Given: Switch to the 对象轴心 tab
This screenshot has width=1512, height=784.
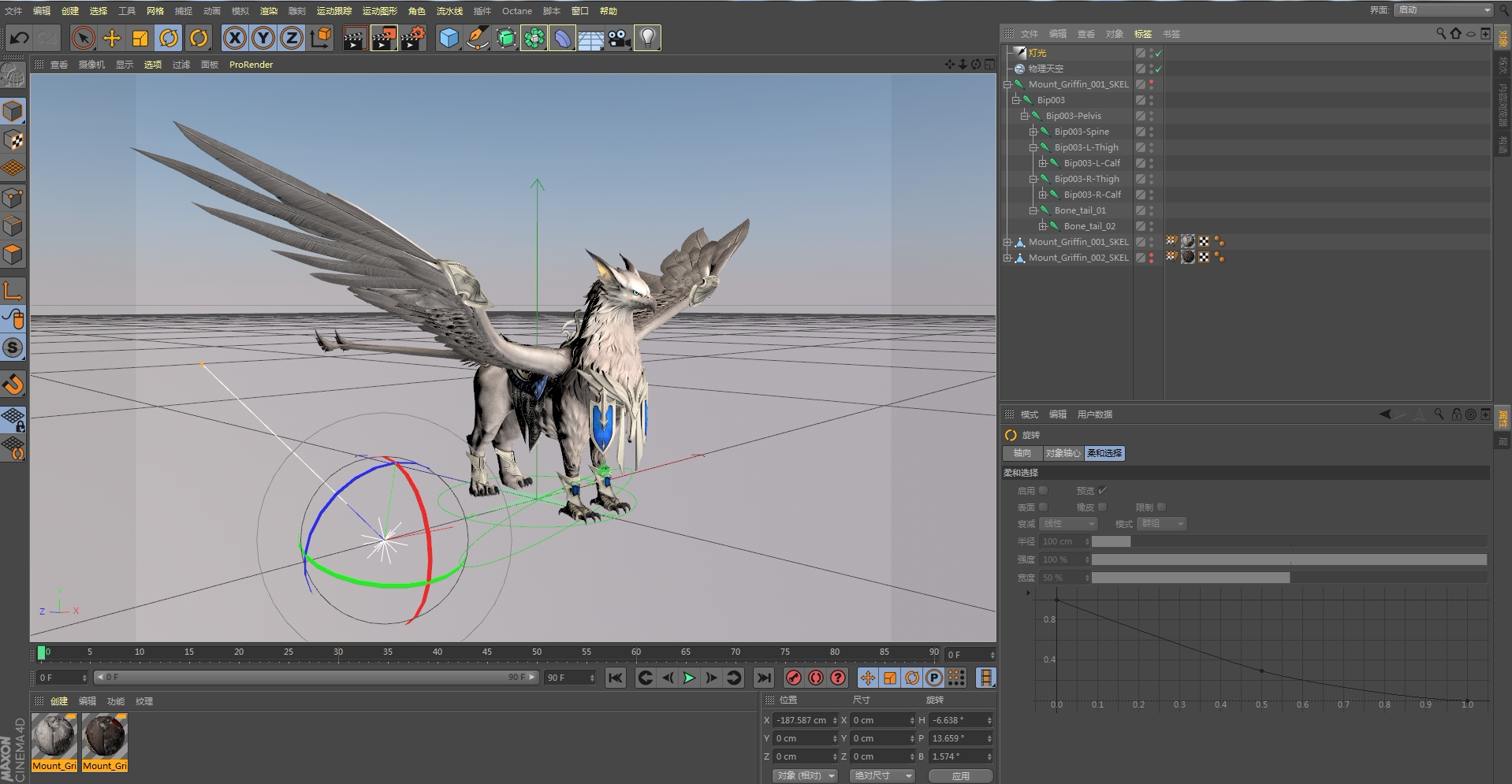Looking at the screenshot, I should [1063, 453].
